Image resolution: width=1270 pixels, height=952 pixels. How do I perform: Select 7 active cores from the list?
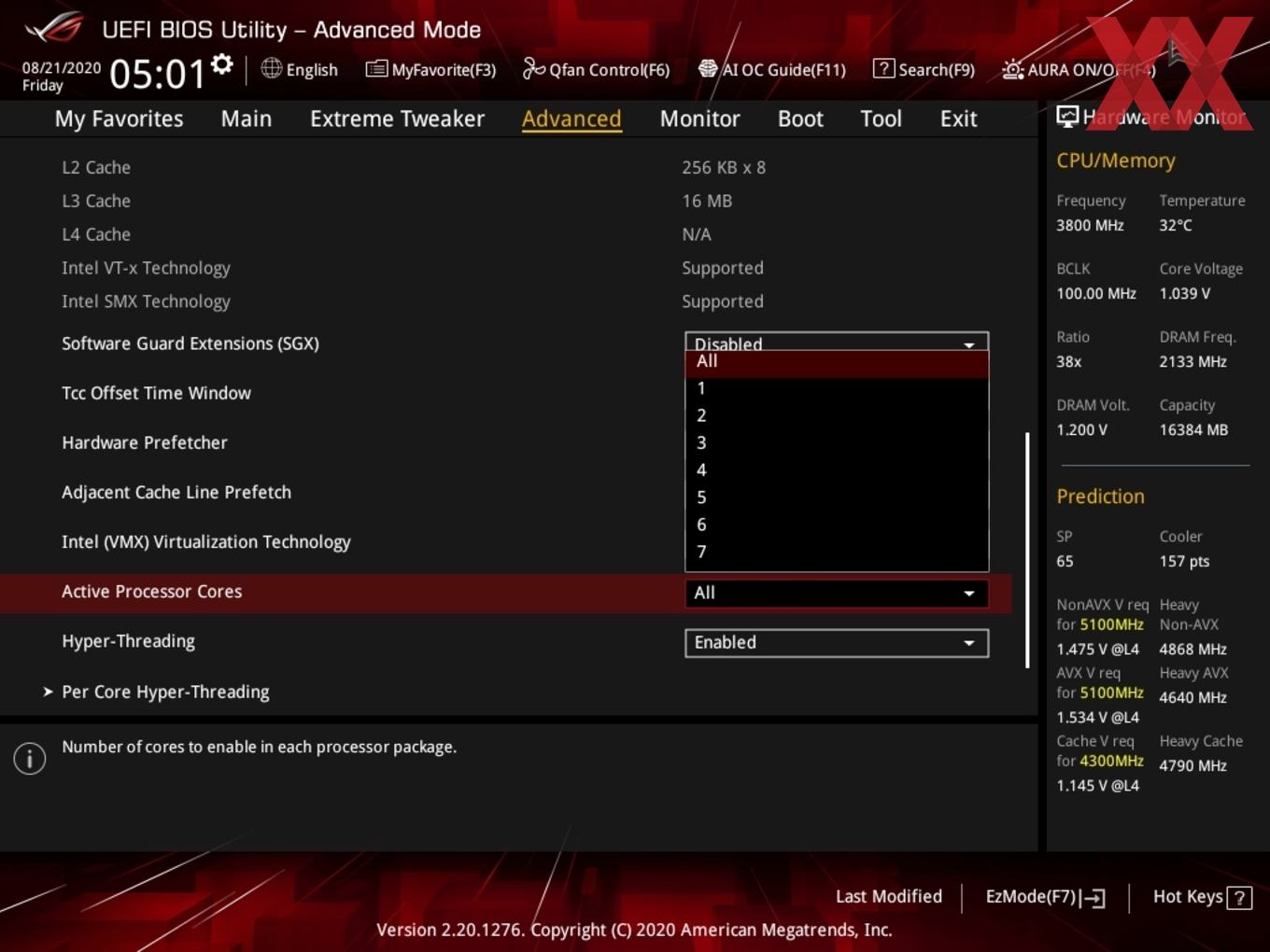pos(837,552)
